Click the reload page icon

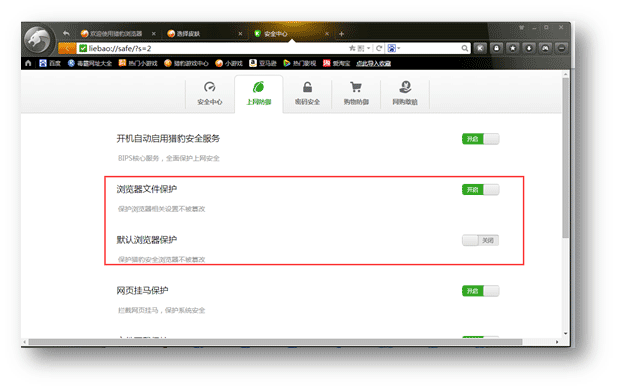tap(379, 48)
